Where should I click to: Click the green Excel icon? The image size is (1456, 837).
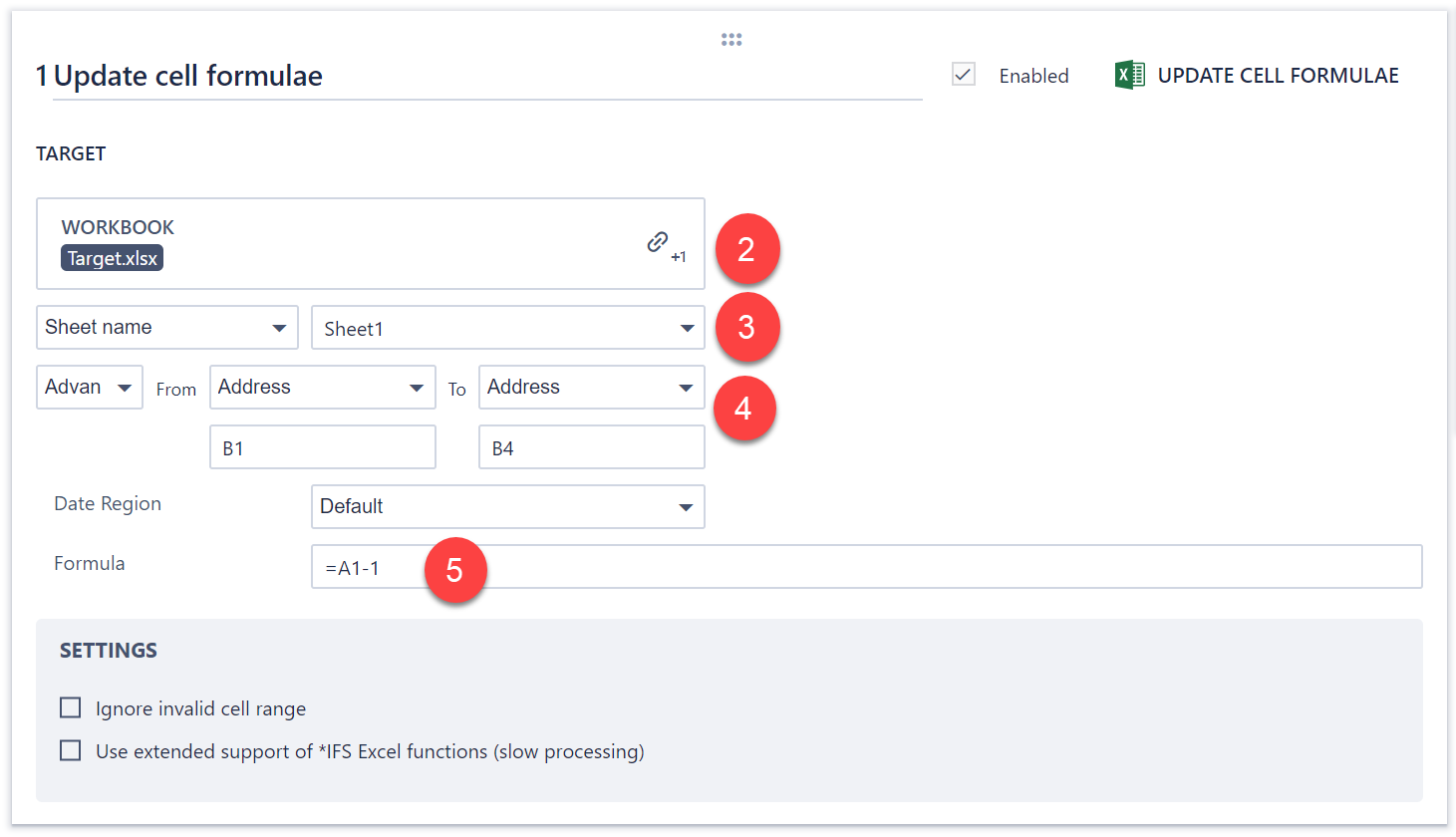[1129, 75]
